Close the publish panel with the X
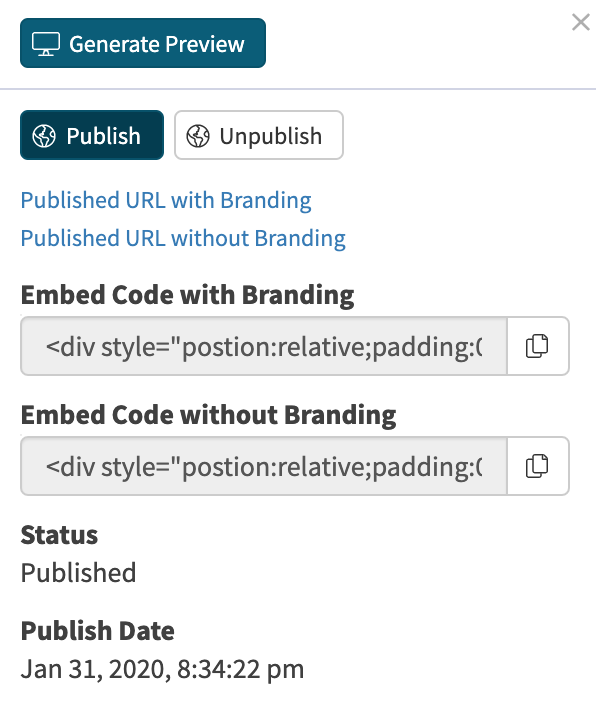Image resolution: width=596 pixels, height=702 pixels. tap(581, 22)
